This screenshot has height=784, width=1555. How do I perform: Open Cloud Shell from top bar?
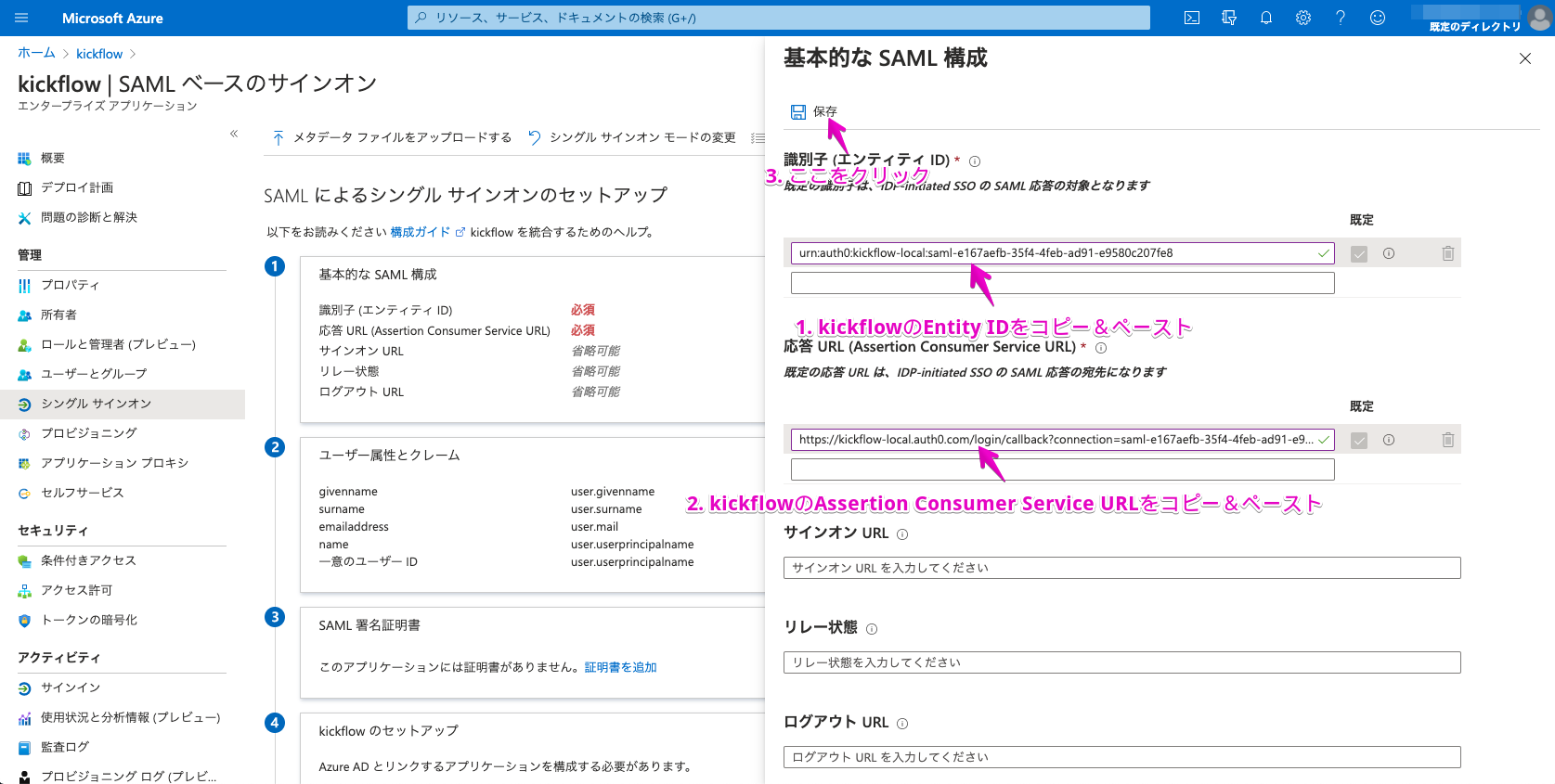(x=1192, y=18)
